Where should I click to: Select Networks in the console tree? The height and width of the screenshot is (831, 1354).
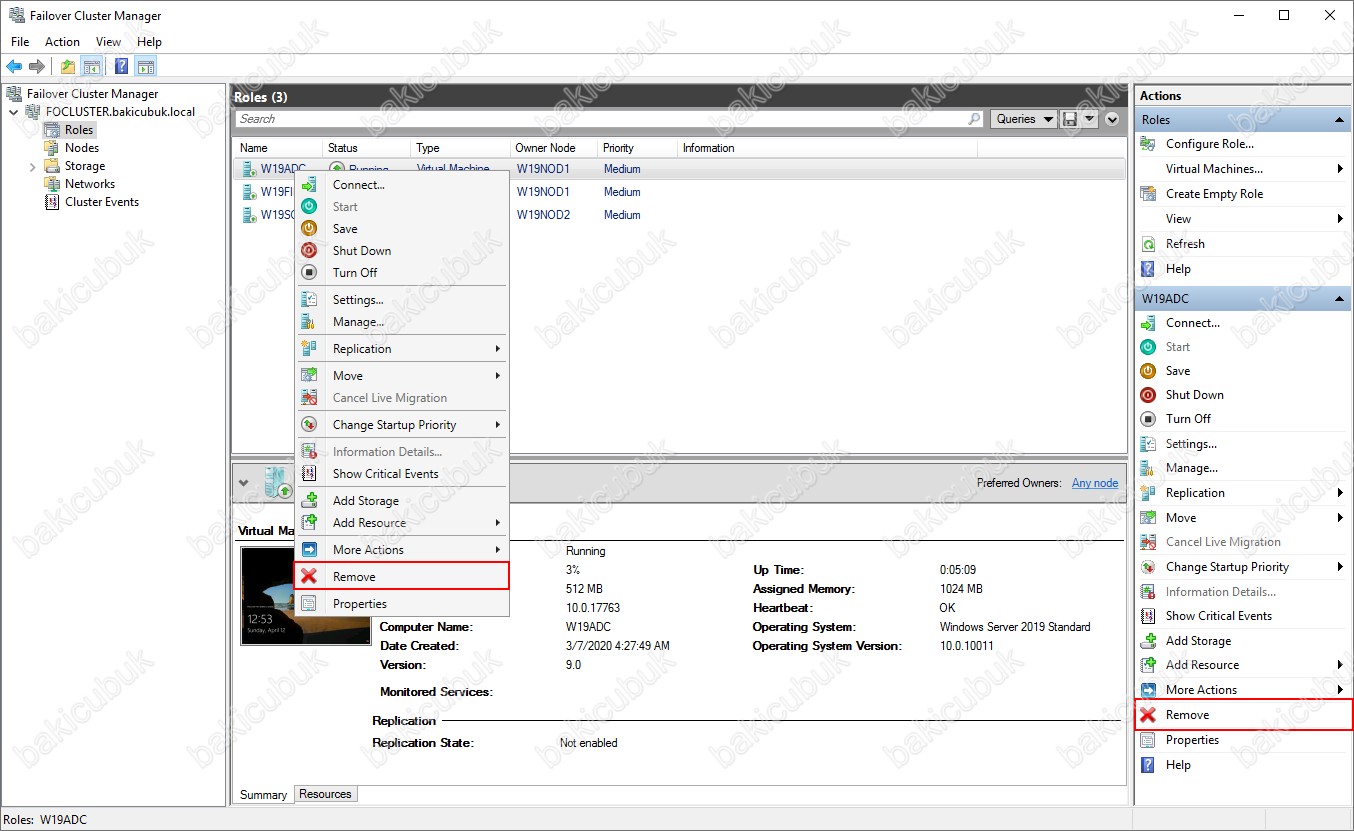90,184
